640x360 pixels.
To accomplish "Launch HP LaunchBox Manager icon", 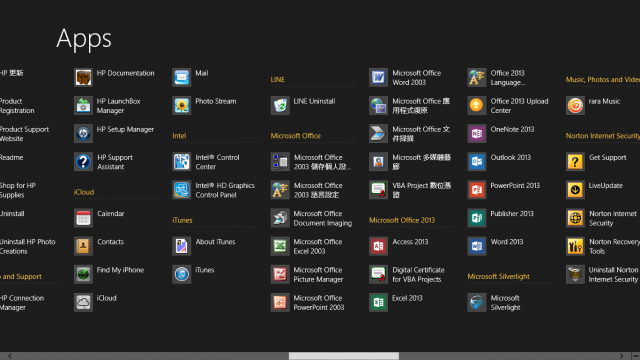I will coord(83,105).
